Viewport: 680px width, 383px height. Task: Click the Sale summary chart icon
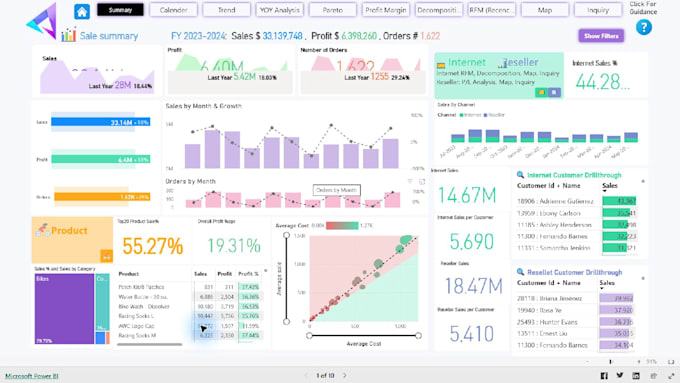coord(69,35)
